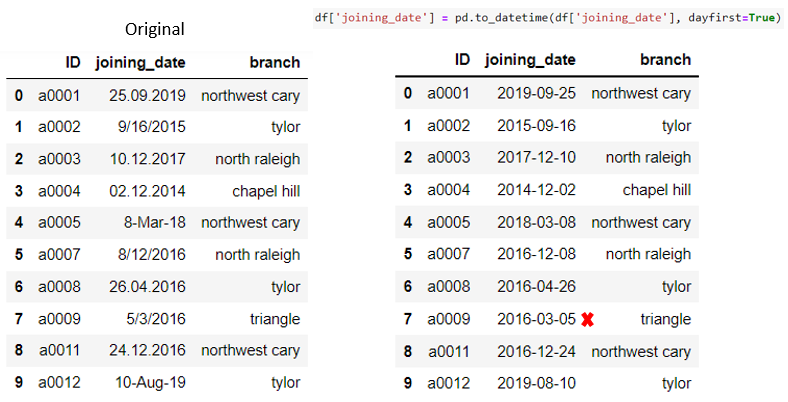Click 'chapel hill' branch in the Original table

[266, 191]
